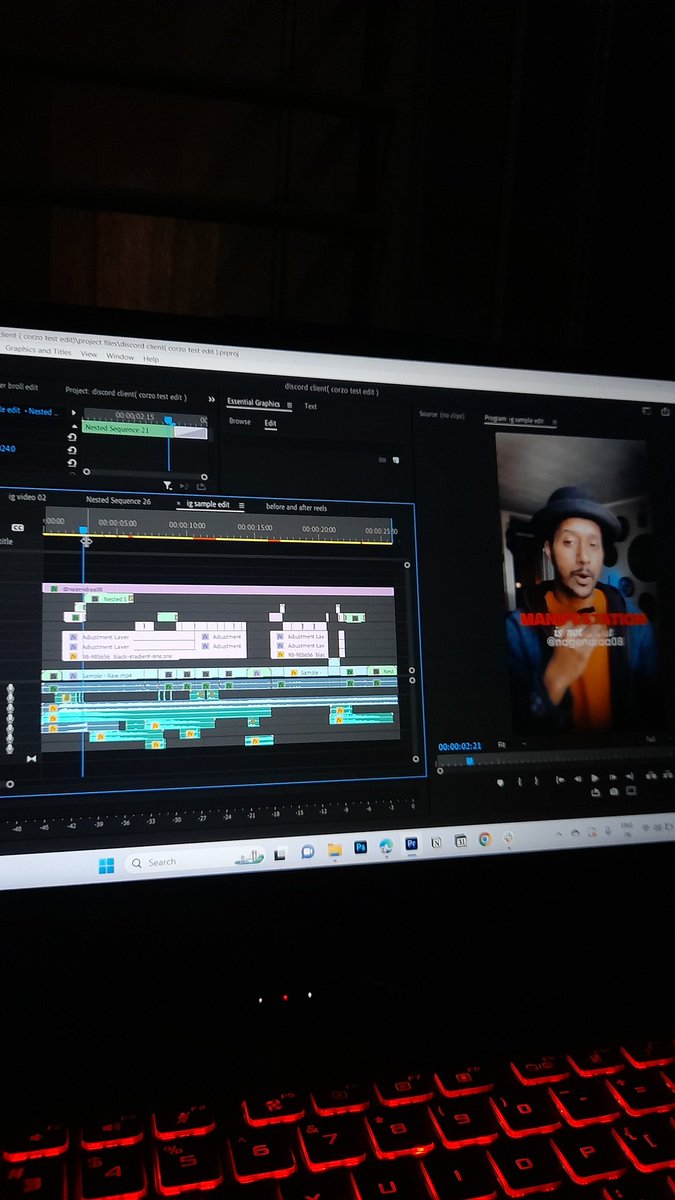
Task: Play the sequence in Program monitor
Action: click(595, 778)
